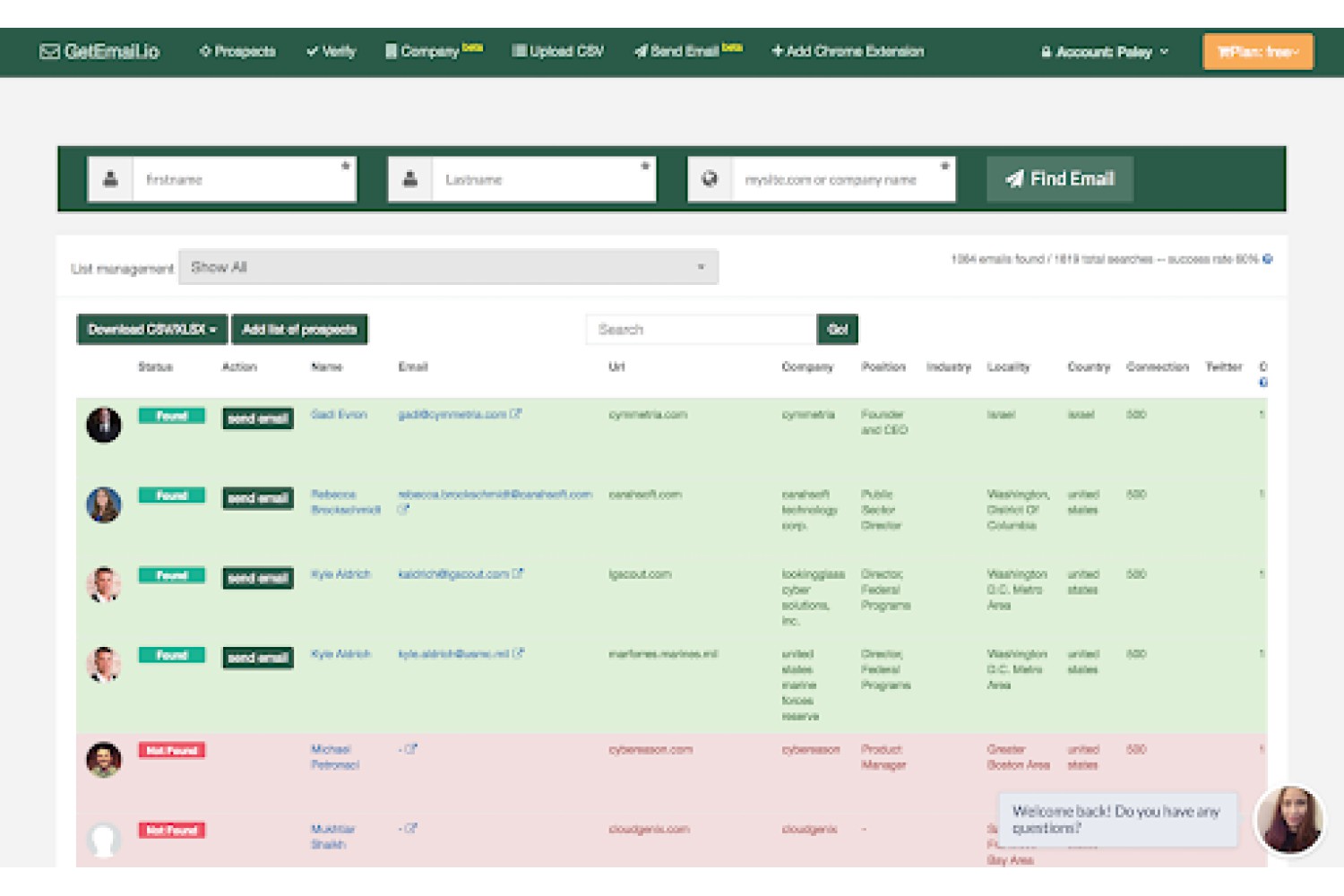
Task: Open Michael Petronaci name link
Action: coord(335,757)
